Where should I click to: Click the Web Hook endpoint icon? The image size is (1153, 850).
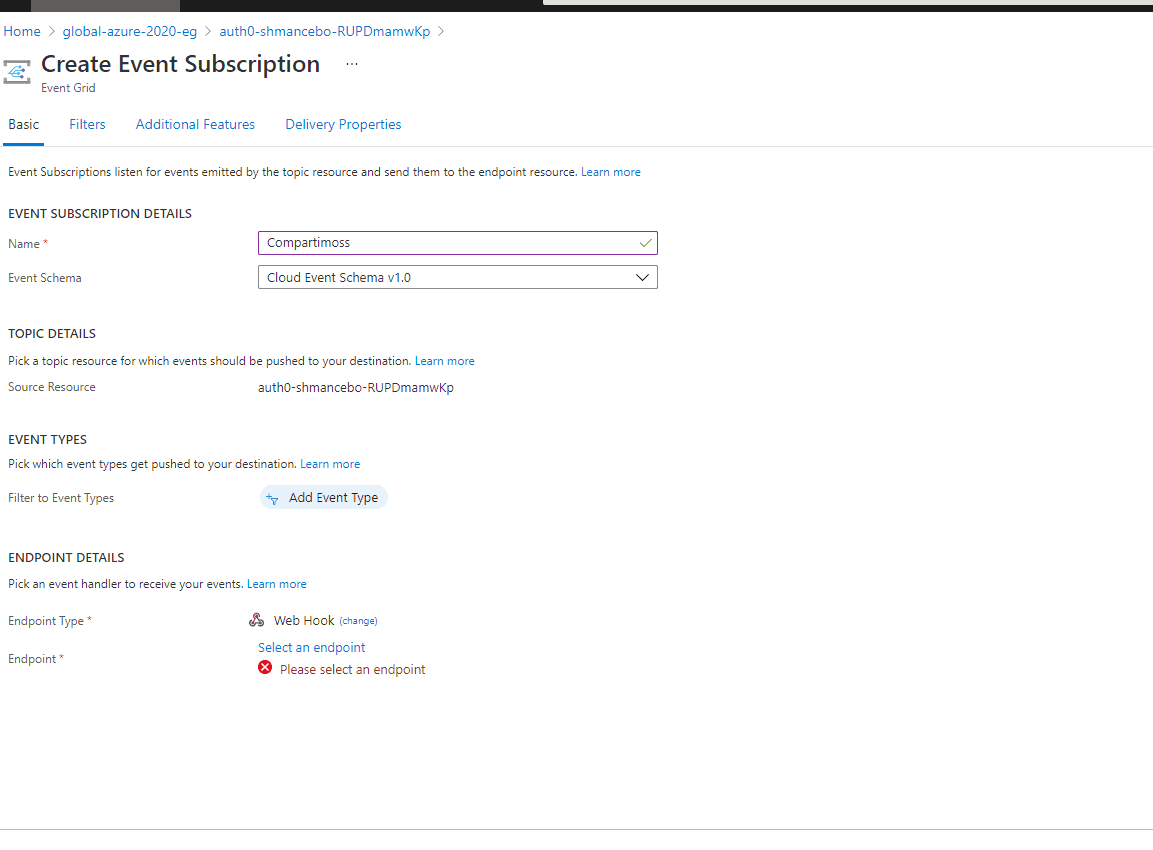tap(257, 620)
